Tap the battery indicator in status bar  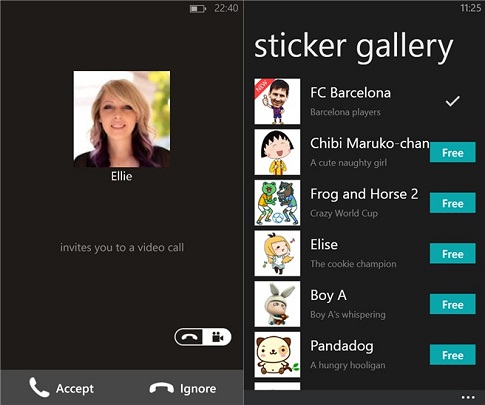tap(198, 8)
